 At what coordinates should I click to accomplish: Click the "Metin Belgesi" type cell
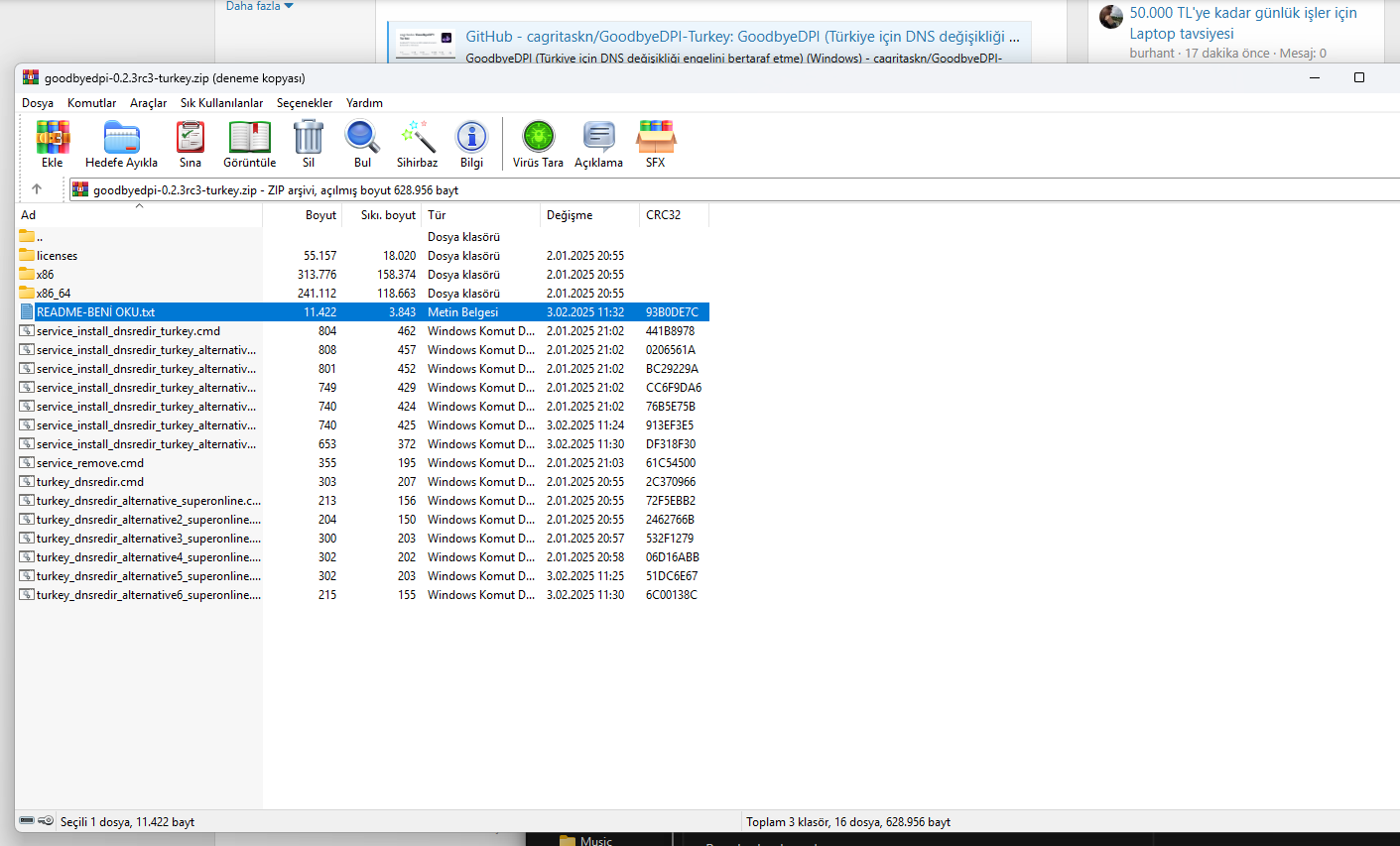(x=462, y=312)
